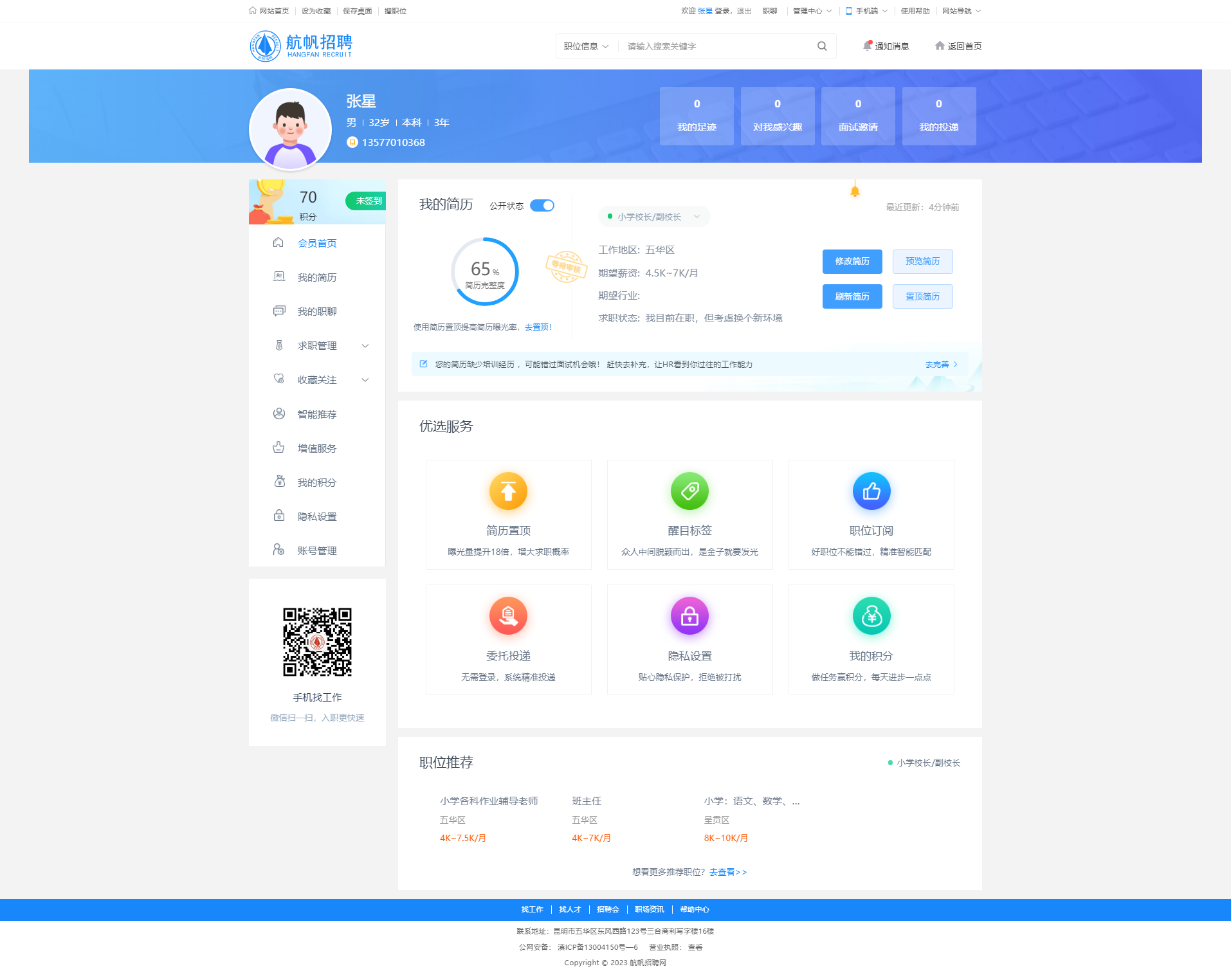The height and width of the screenshot is (980, 1231).
Task: Open notifications via the bell icon
Action: pyautogui.click(x=868, y=46)
